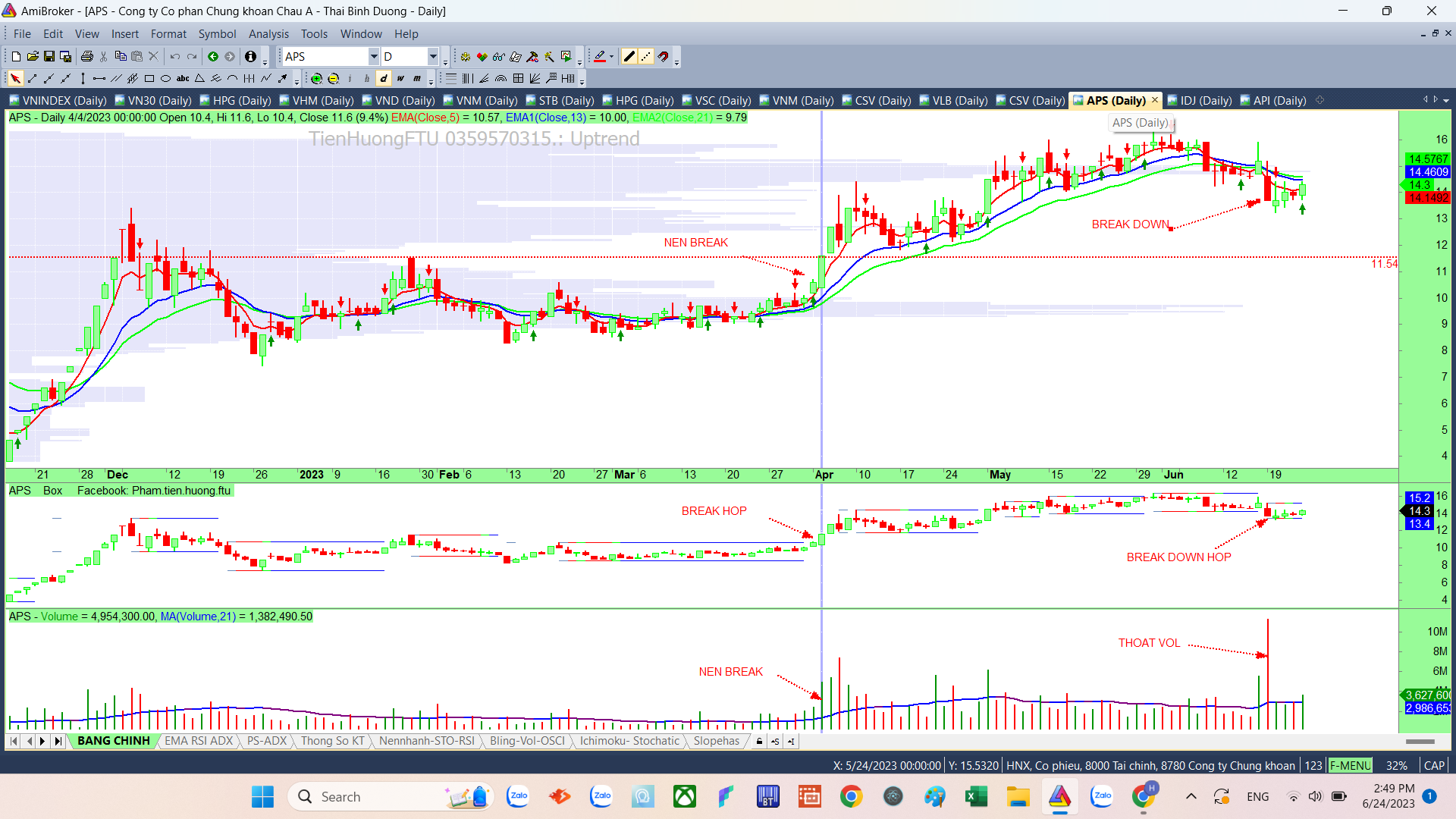
Task: Click the Save file icon
Action: tap(49, 56)
